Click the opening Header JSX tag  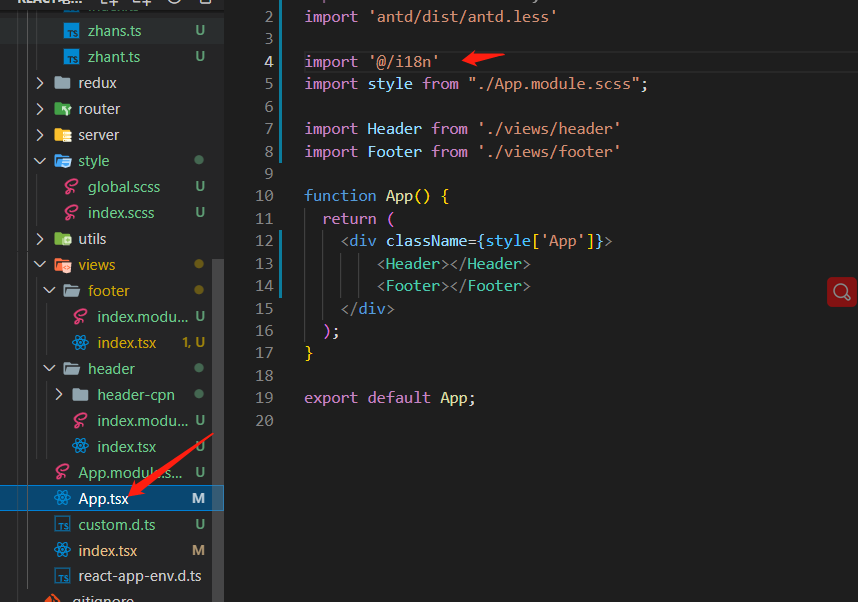pyautogui.click(x=413, y=264)
